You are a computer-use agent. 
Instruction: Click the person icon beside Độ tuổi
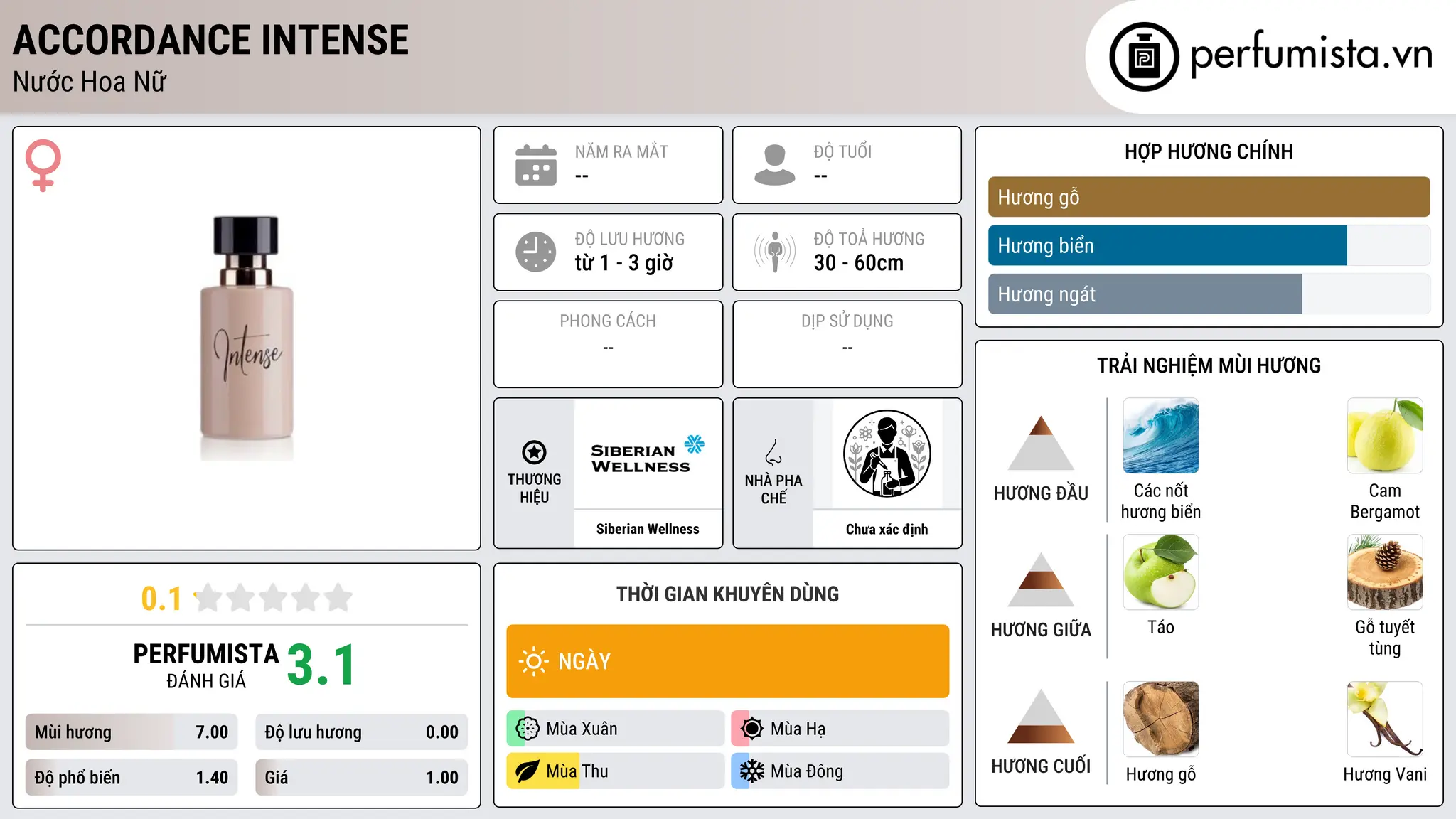coord(775,165)
